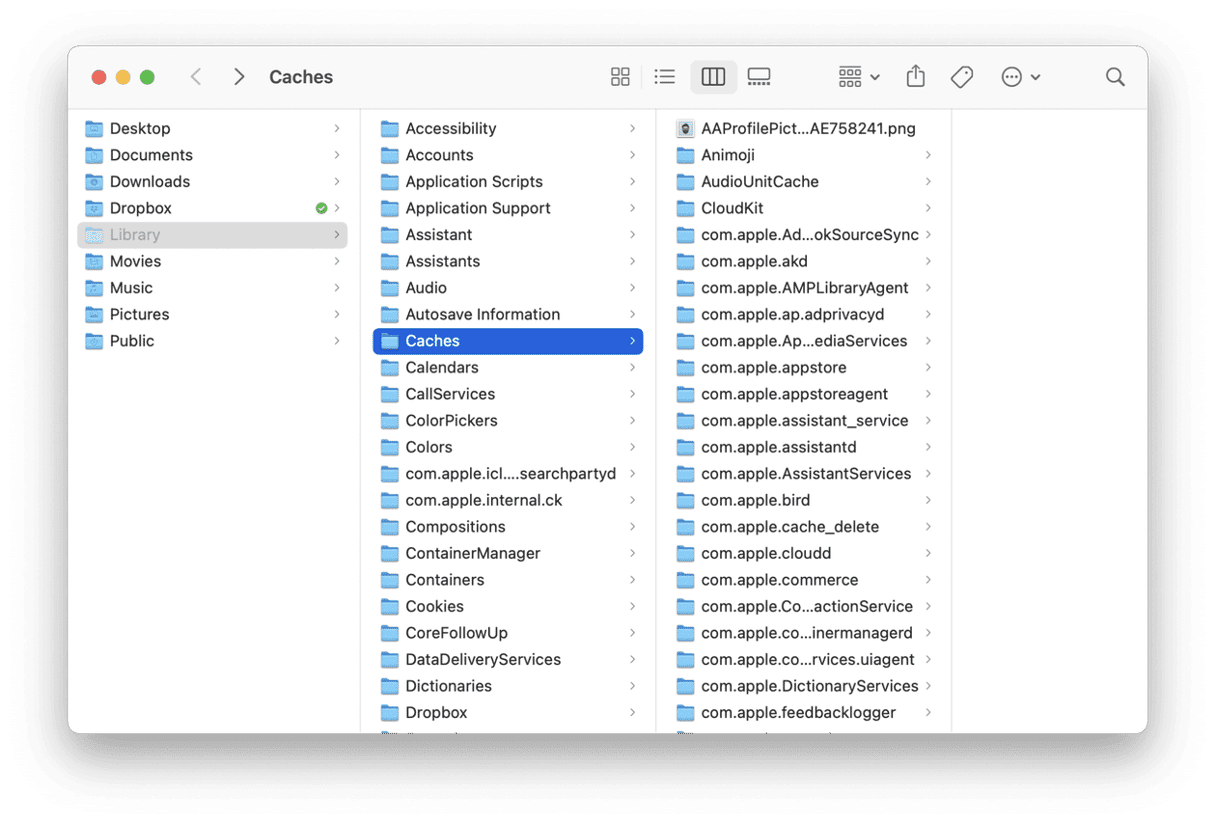Select the Colors folder
The width and height of the screenshot is (1216, 823).
[508, 447]
